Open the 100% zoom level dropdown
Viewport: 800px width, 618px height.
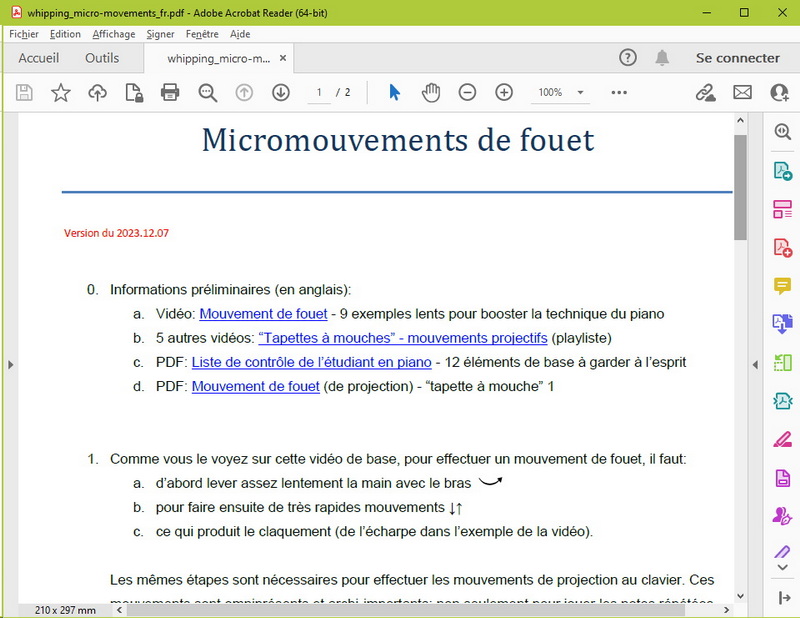coord(580,93)
